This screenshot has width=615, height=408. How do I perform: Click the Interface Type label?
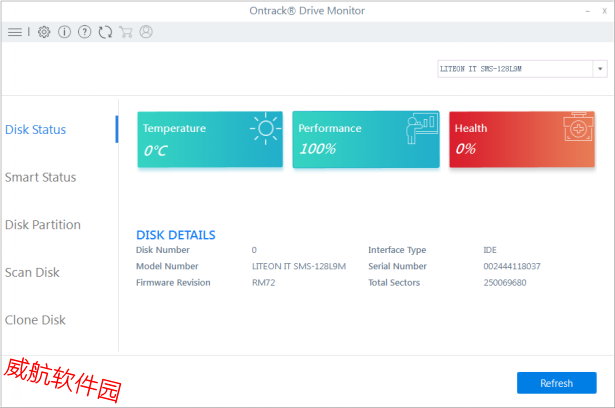397,250
